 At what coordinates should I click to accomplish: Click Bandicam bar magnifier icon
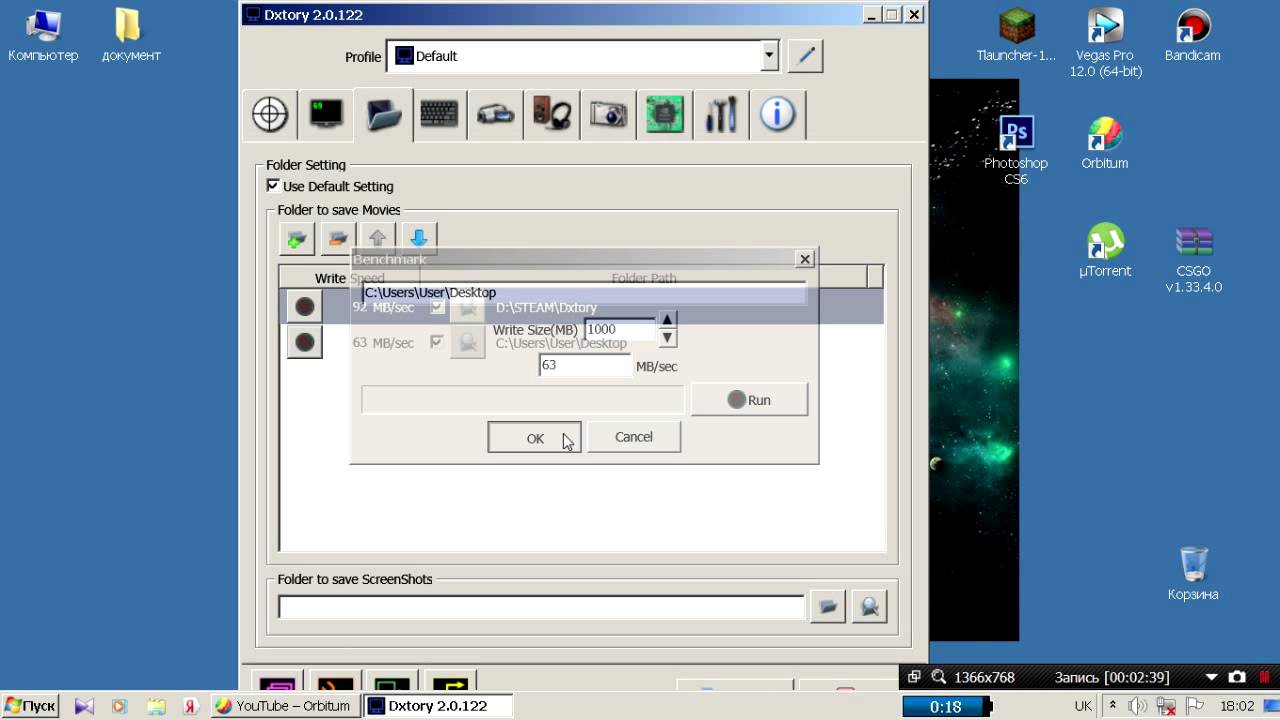tap(938, 677)
